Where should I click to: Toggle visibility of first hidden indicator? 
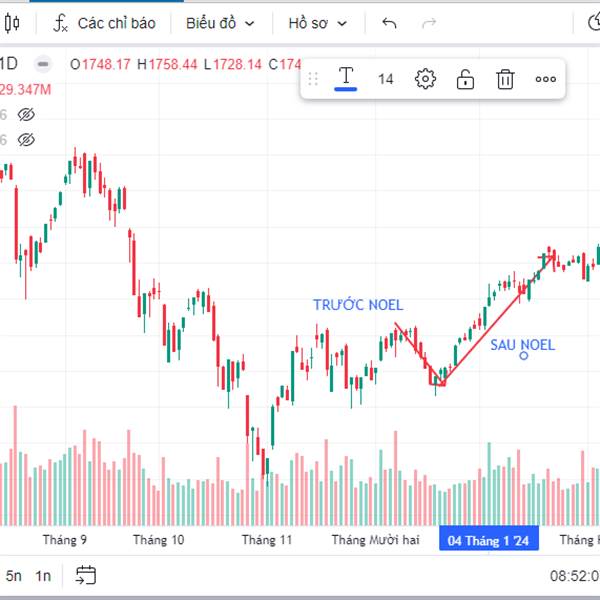pyautogui.click(x=26, y=115)
